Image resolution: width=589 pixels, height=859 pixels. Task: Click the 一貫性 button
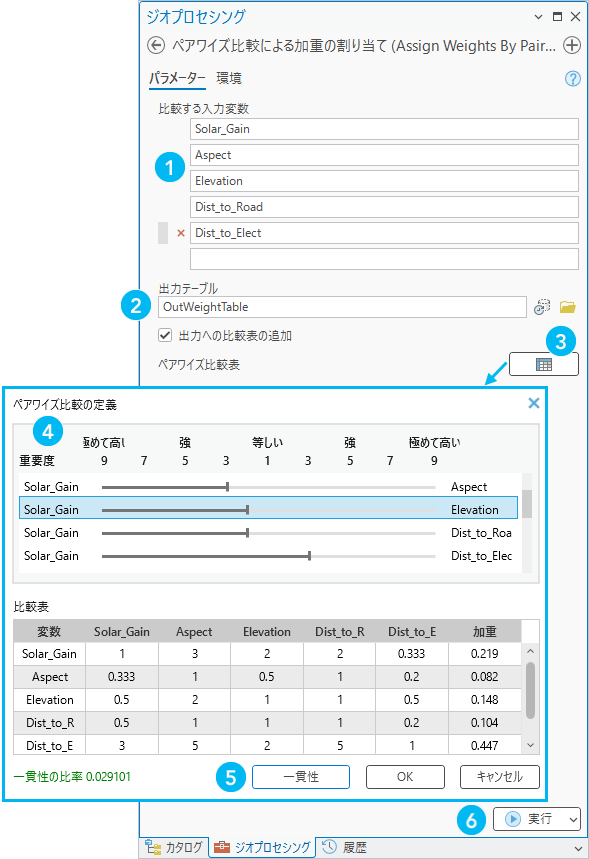click(301, 777)
